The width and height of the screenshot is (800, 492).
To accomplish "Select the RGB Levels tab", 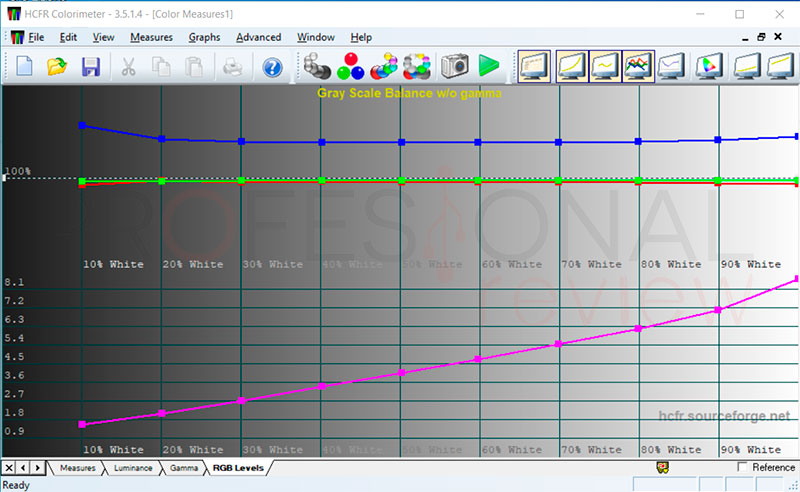I will point(238,468).
